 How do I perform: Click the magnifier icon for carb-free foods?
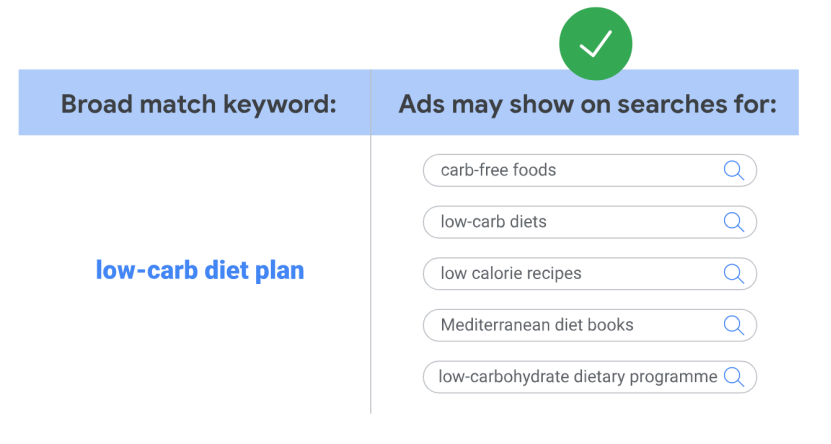tap(733, 170)
